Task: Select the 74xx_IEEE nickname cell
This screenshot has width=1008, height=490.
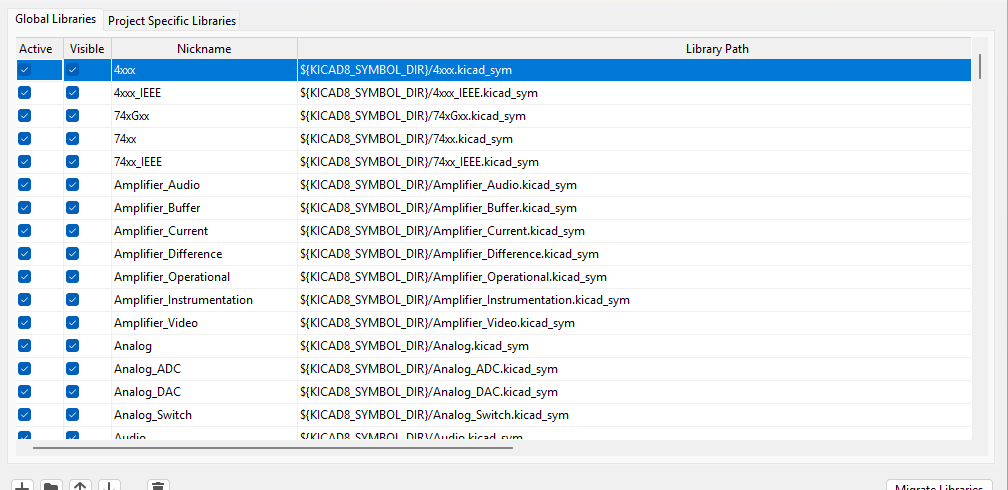Action: pos(204,162)
